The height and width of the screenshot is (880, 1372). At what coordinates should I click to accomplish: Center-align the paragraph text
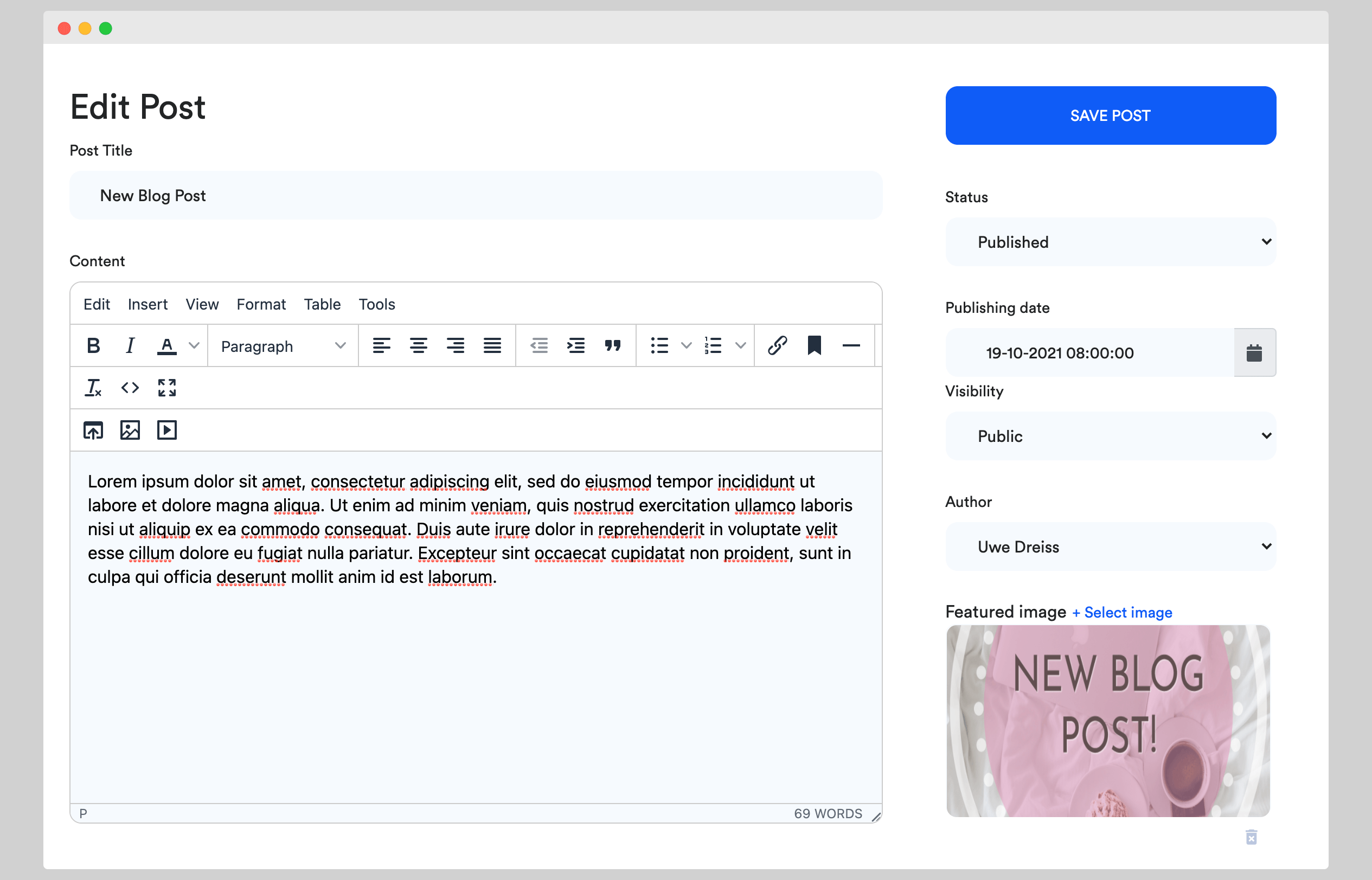tap(418, 346)
